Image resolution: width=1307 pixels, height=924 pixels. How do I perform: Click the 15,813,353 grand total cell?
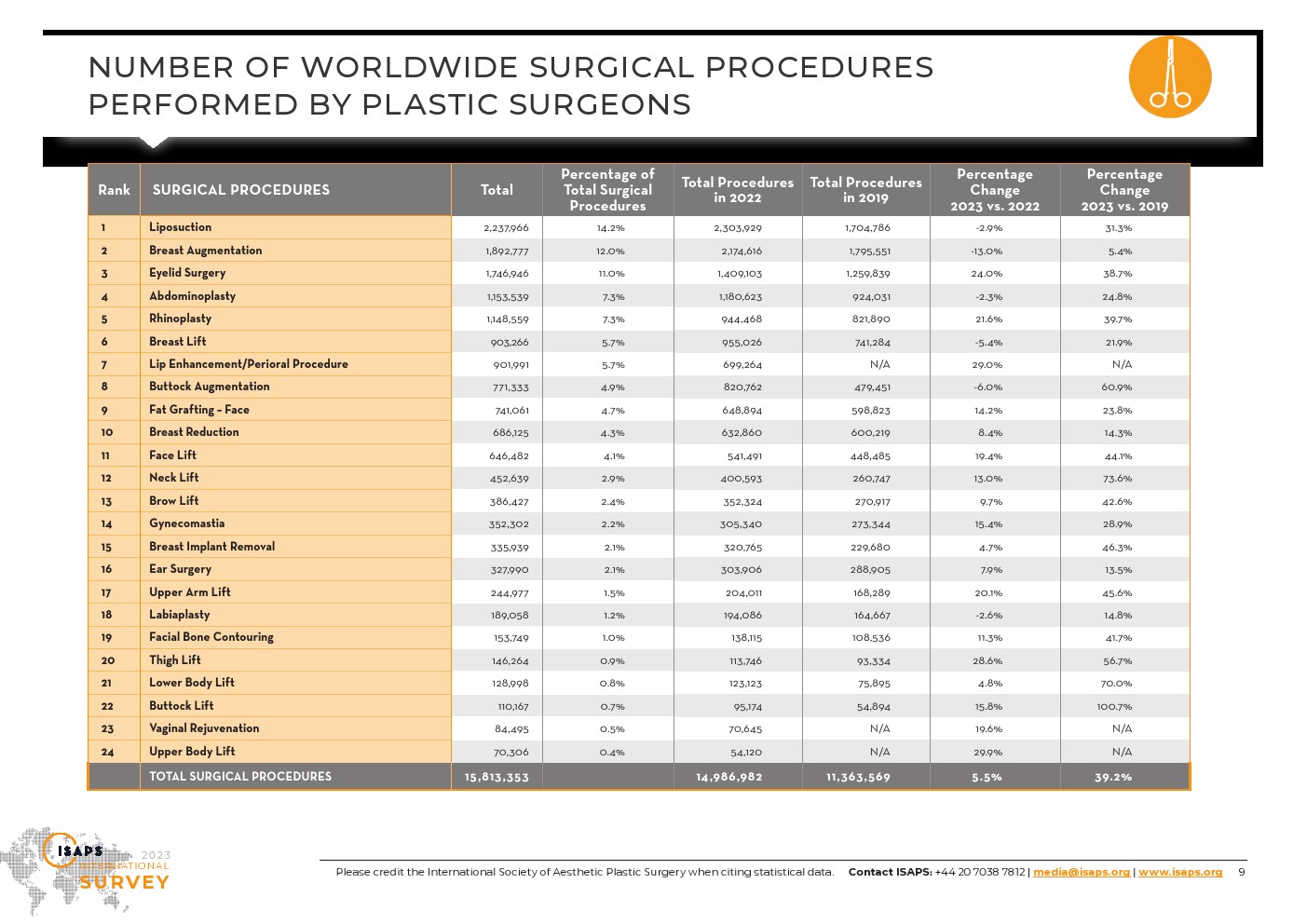[x=496, y=777]
